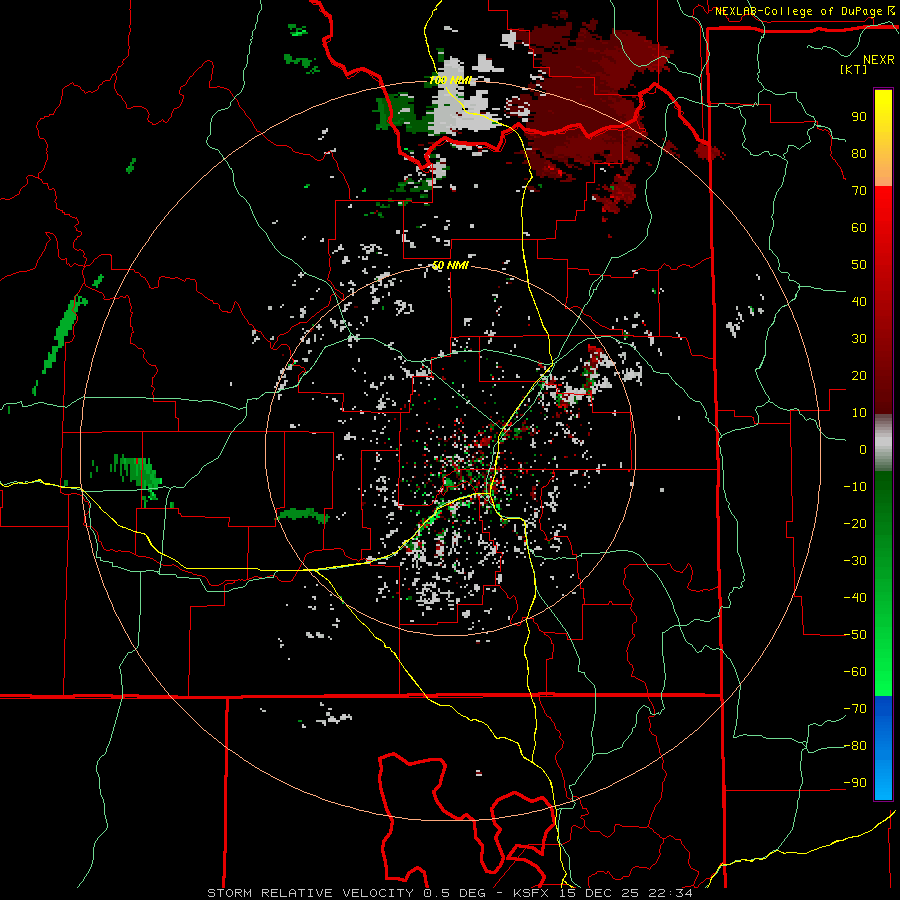
Task: Click the -20 scale value
Action: click(855, 523)
